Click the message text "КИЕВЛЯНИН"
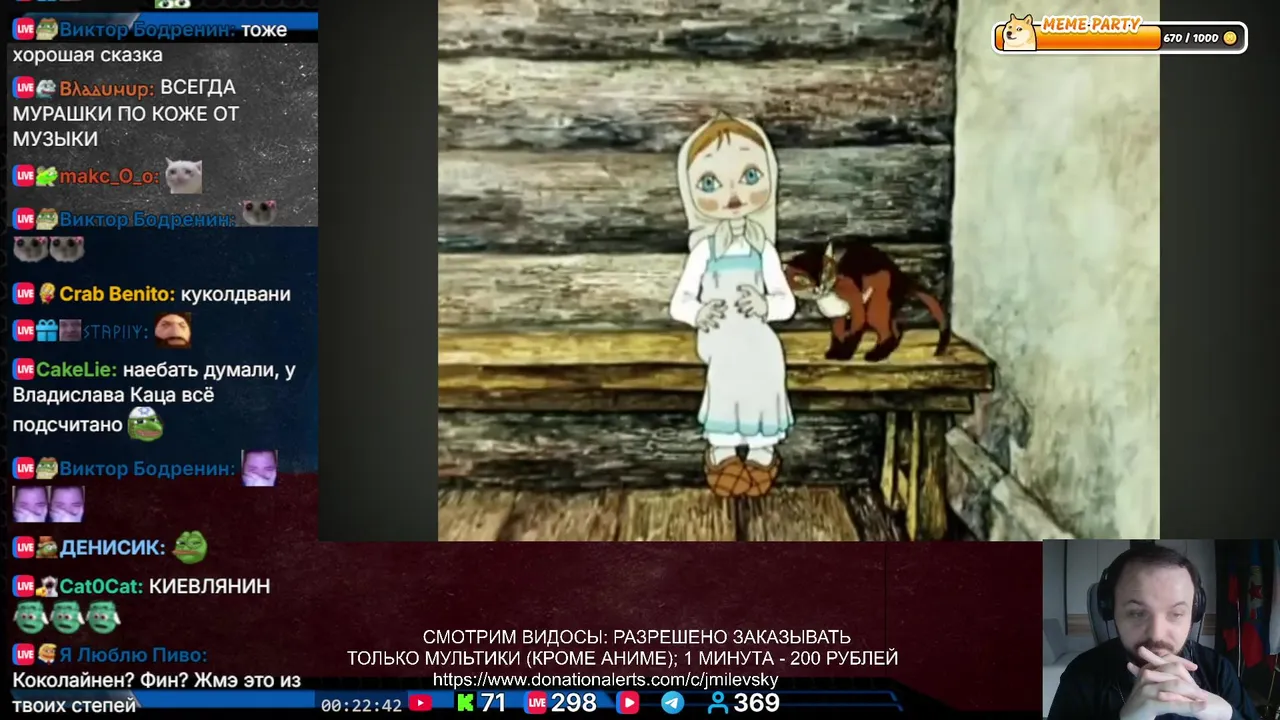This screenshot has width=1280, height=720. [209, 586]
